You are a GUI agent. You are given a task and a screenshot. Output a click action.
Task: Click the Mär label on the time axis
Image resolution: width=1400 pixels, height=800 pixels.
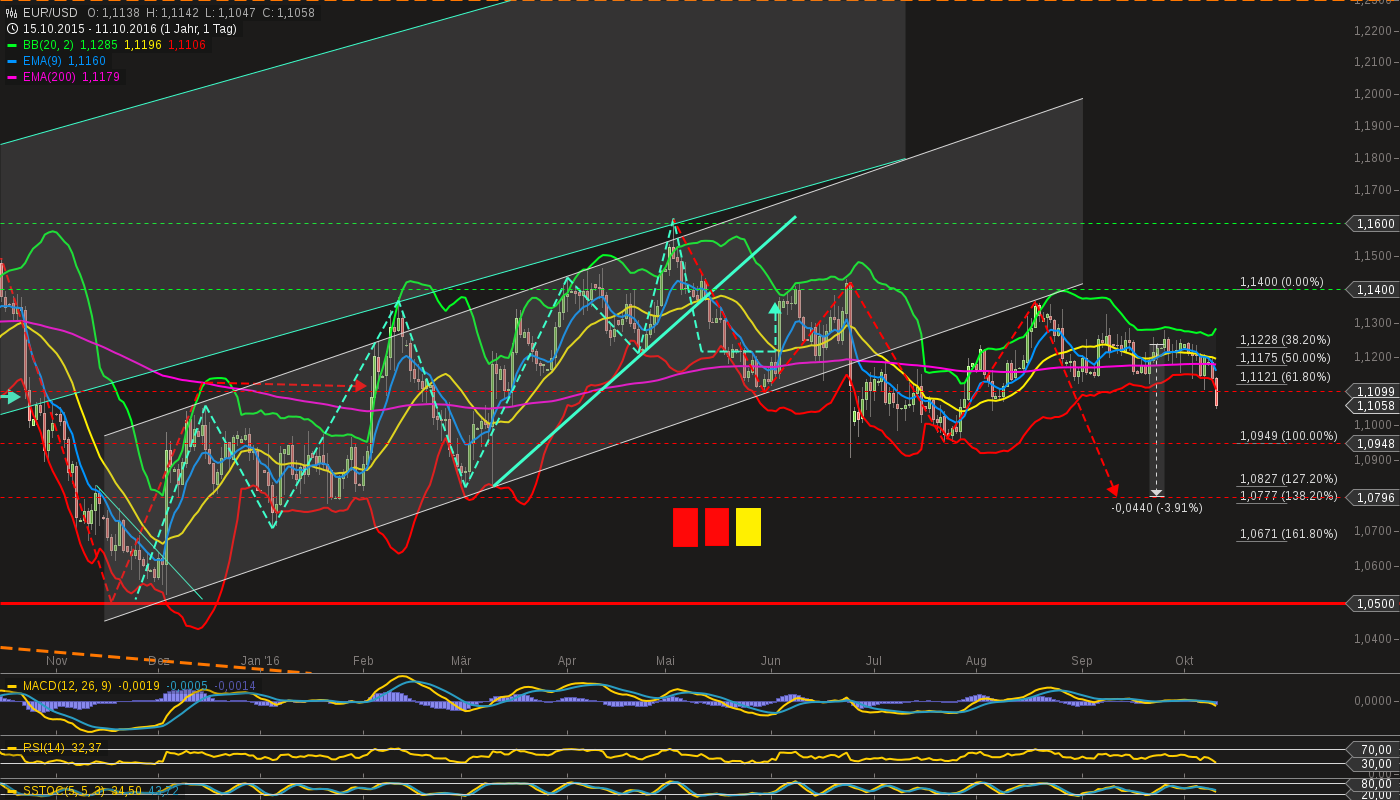[x=461, y=661]
